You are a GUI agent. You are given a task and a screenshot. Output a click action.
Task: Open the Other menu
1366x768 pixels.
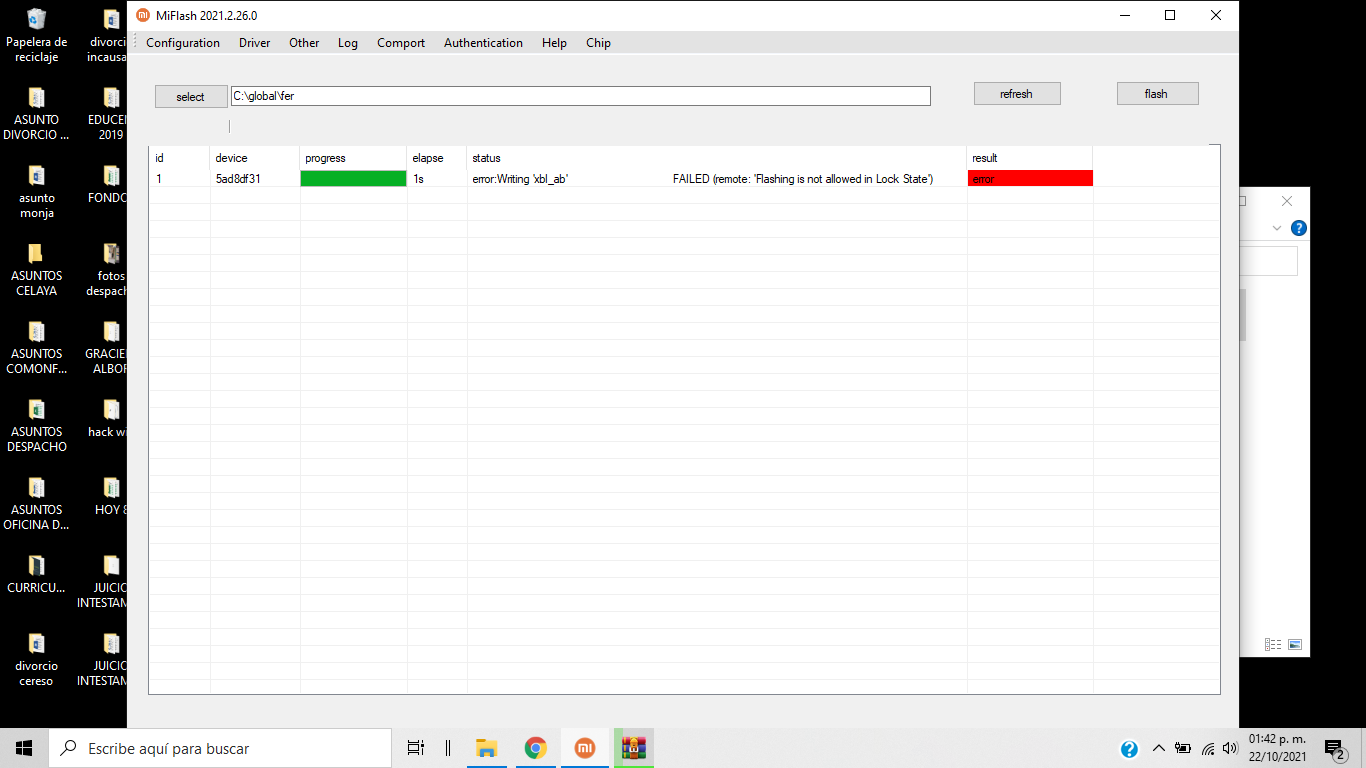point(304,43)
